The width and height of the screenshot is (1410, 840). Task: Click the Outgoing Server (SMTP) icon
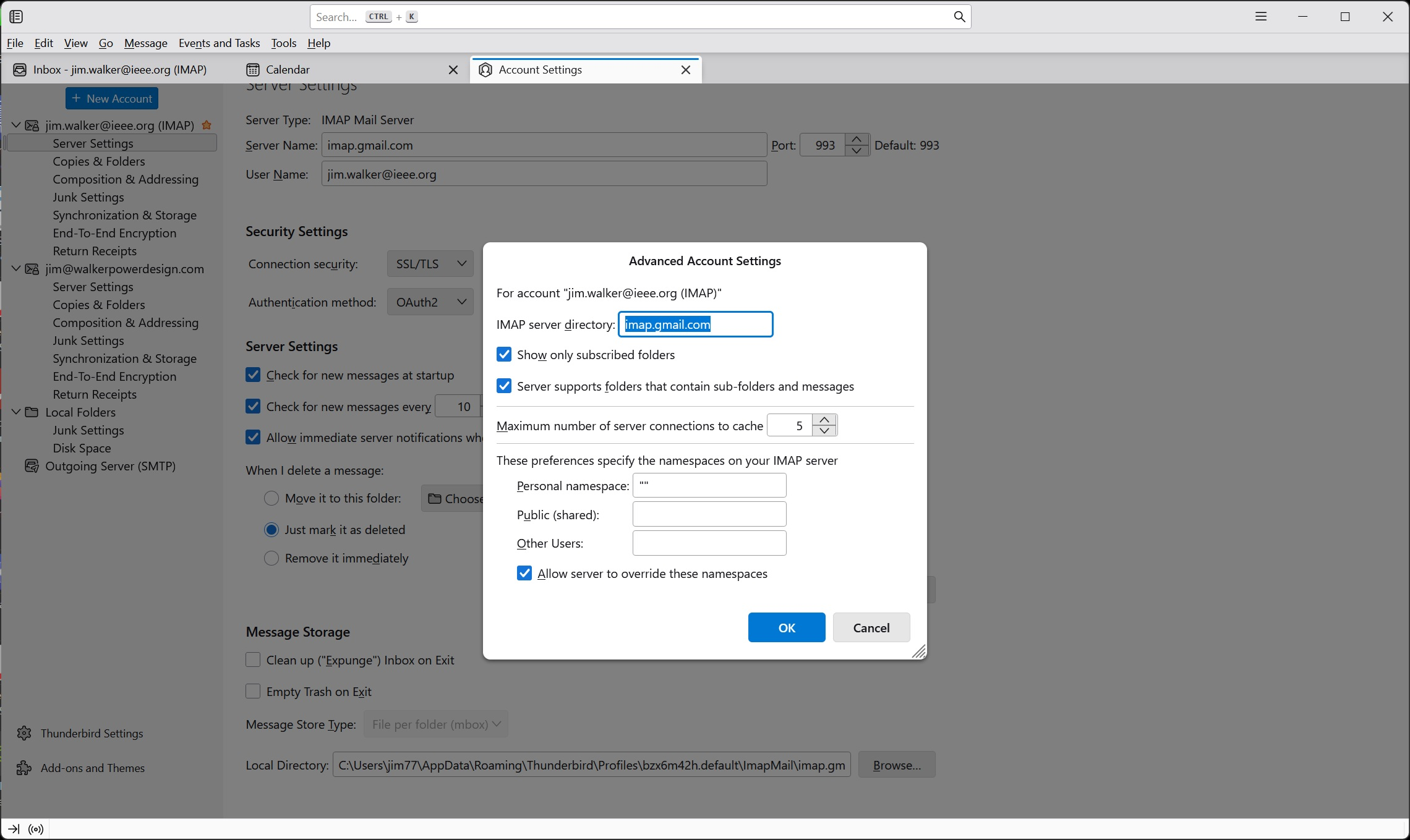tap(31, 466)
